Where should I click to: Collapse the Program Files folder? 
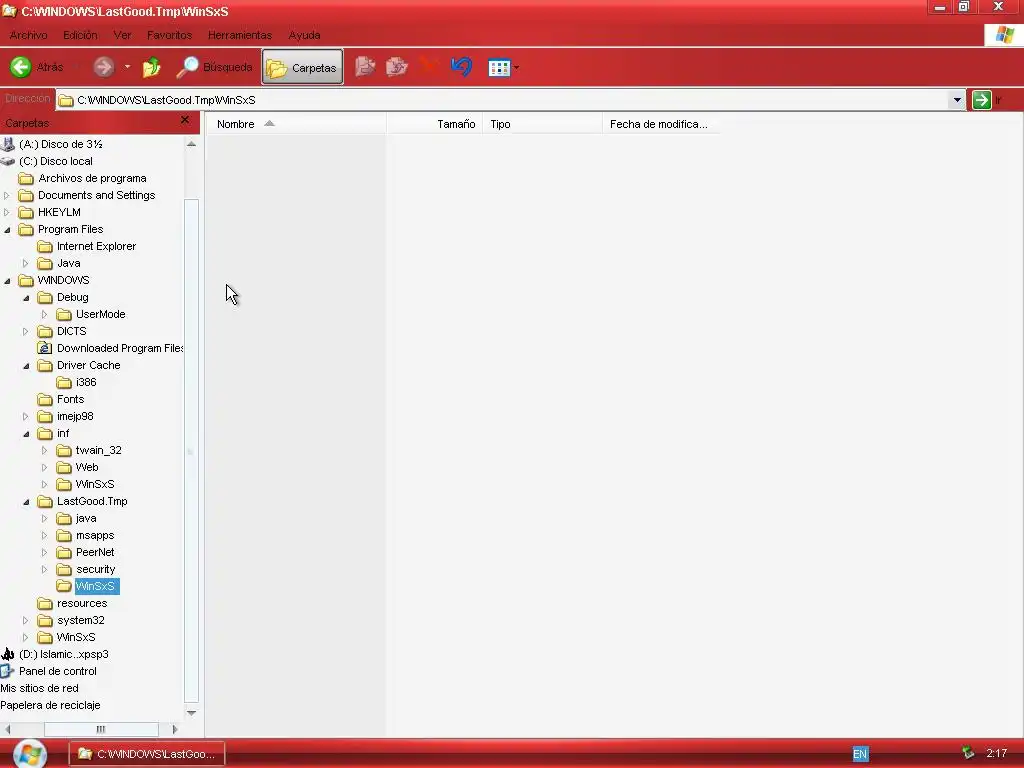click(7, 229)
